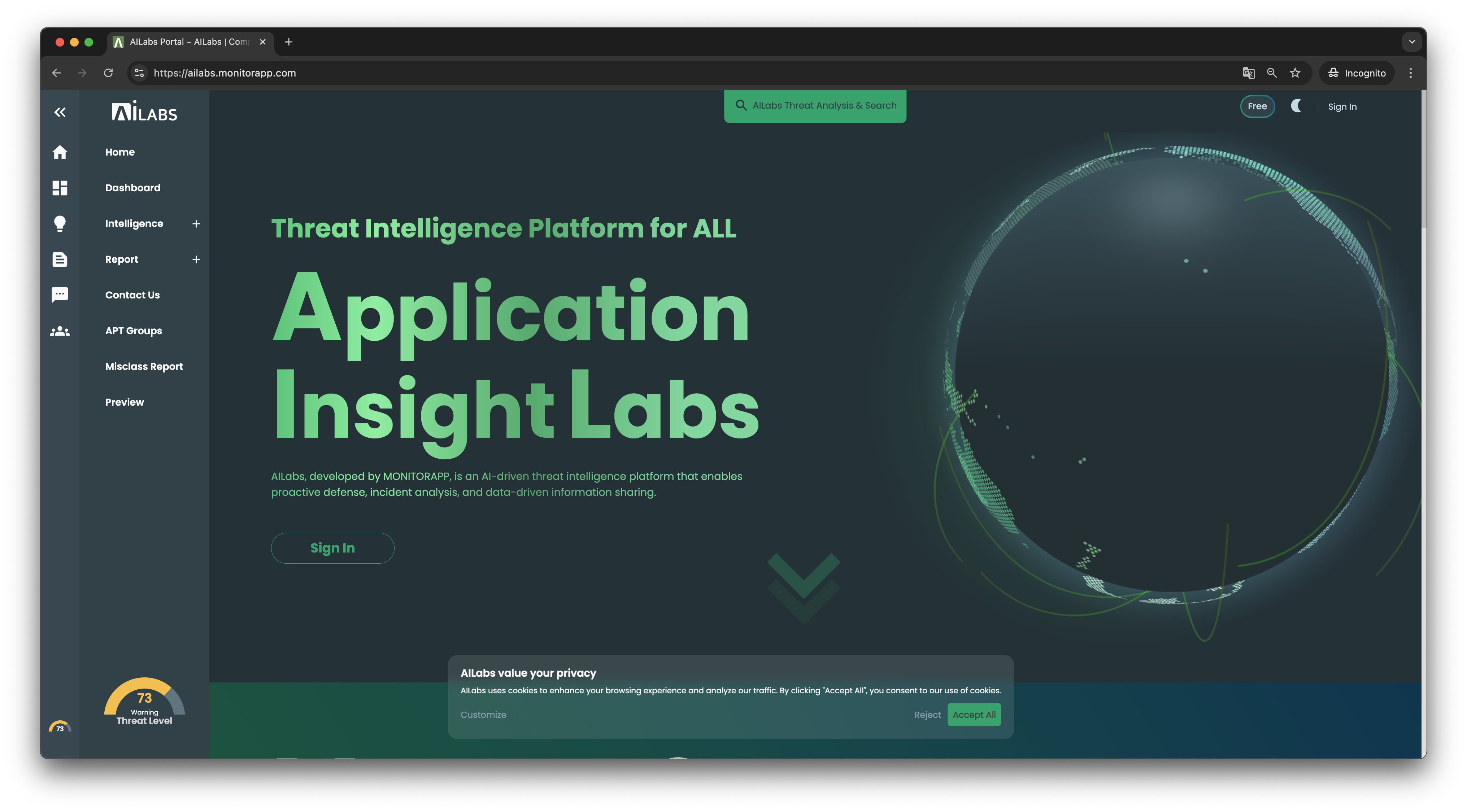Click the Contact Us chat bubble icon

[60, 295]
